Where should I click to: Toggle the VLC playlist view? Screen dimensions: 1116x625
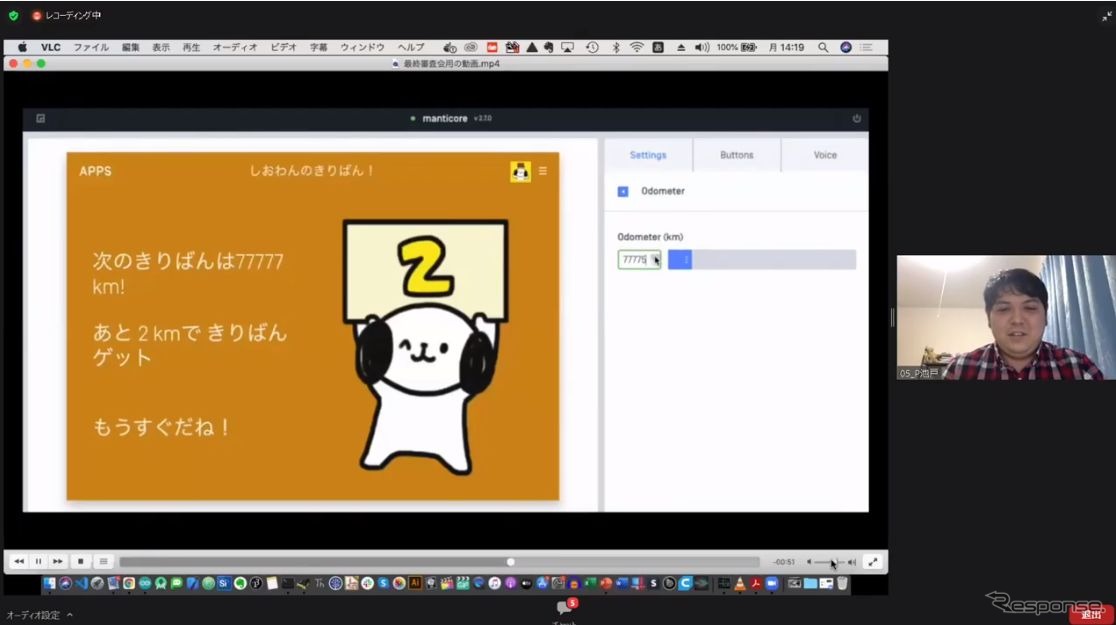coord(103,562)
